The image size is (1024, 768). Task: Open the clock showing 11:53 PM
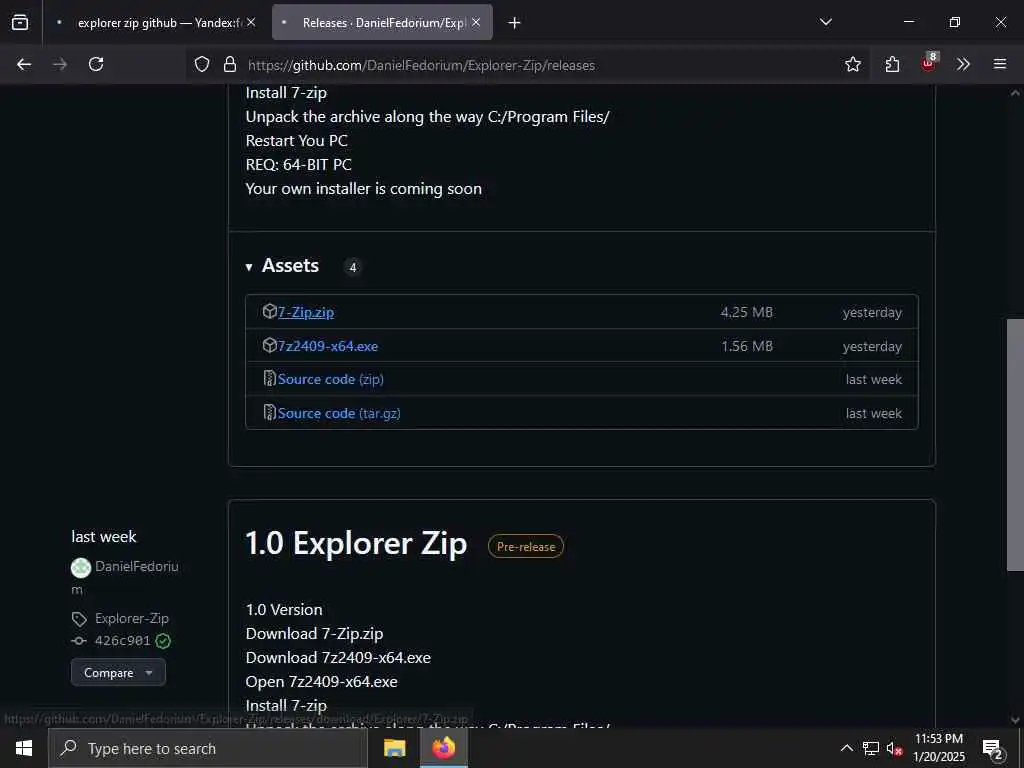click(938, 748)
